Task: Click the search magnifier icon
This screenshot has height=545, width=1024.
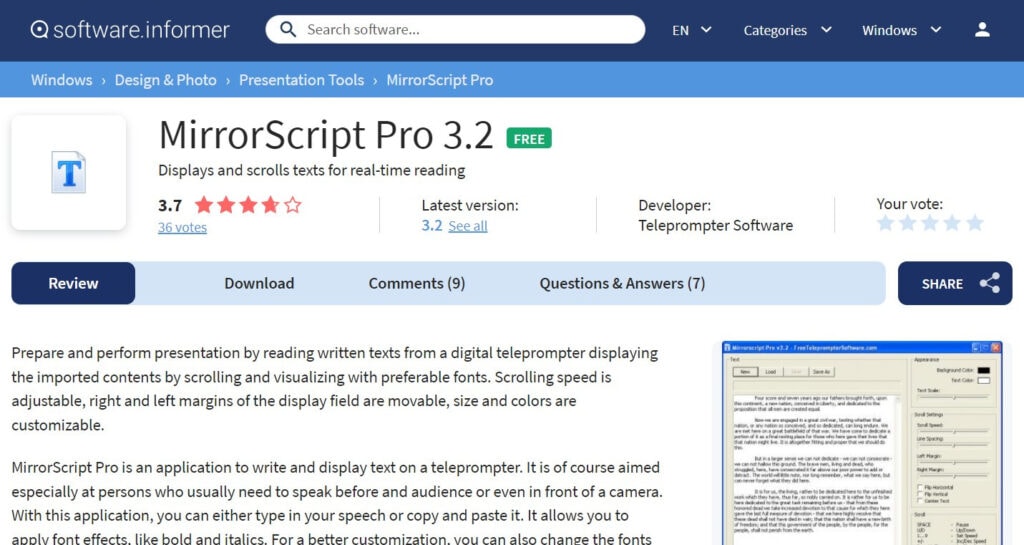Action: point(287,29)
